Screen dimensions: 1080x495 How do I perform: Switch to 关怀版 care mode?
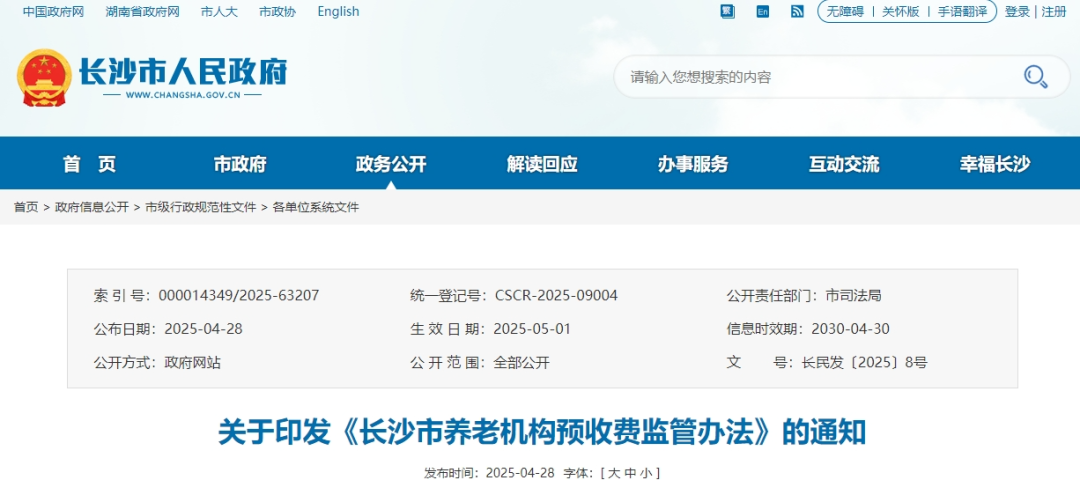click(900, 12)
